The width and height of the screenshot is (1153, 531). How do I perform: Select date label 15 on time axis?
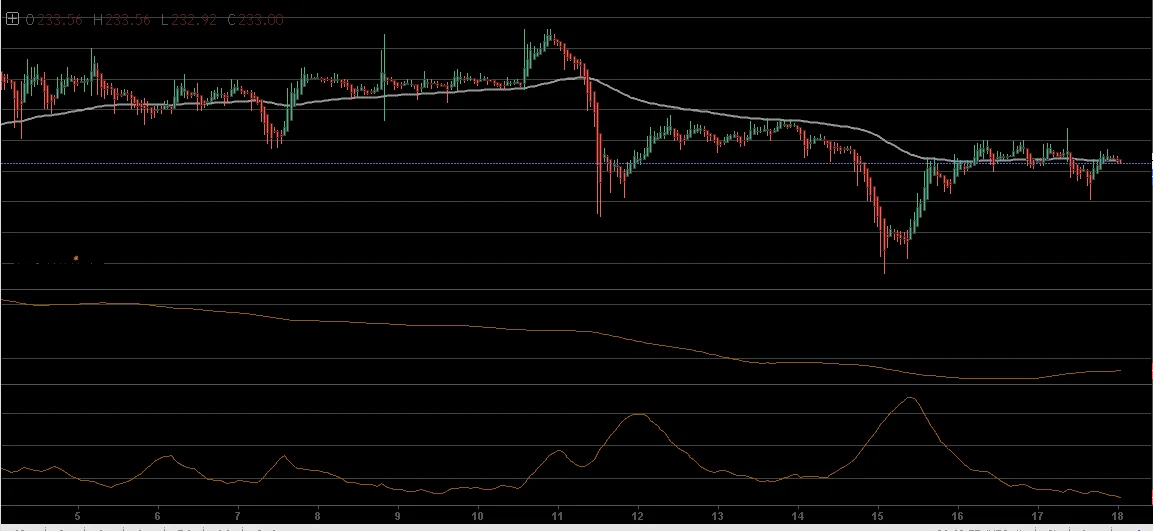pos(878,516)
